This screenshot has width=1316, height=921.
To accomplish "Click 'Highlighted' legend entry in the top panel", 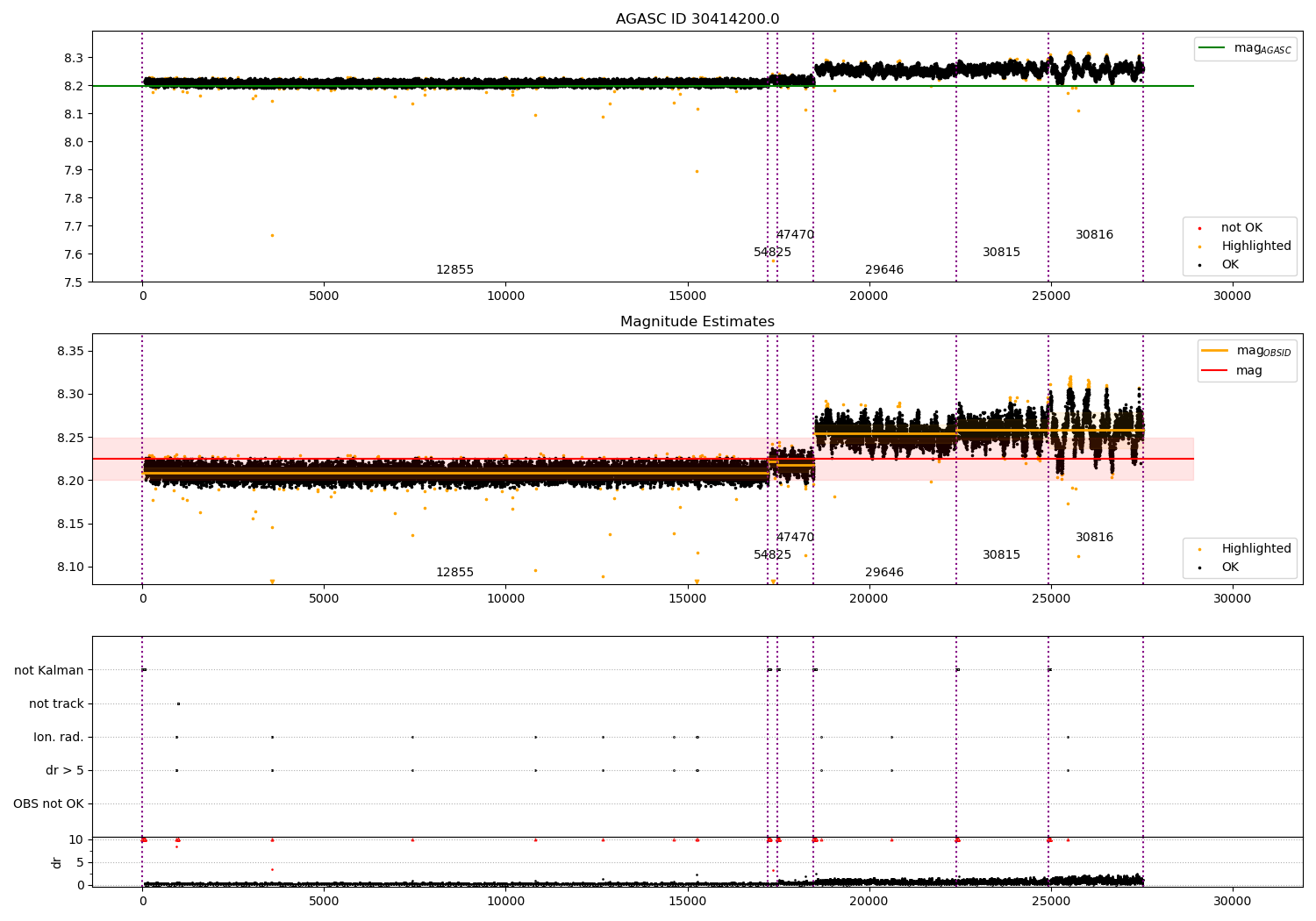I will pos(1246,246).
